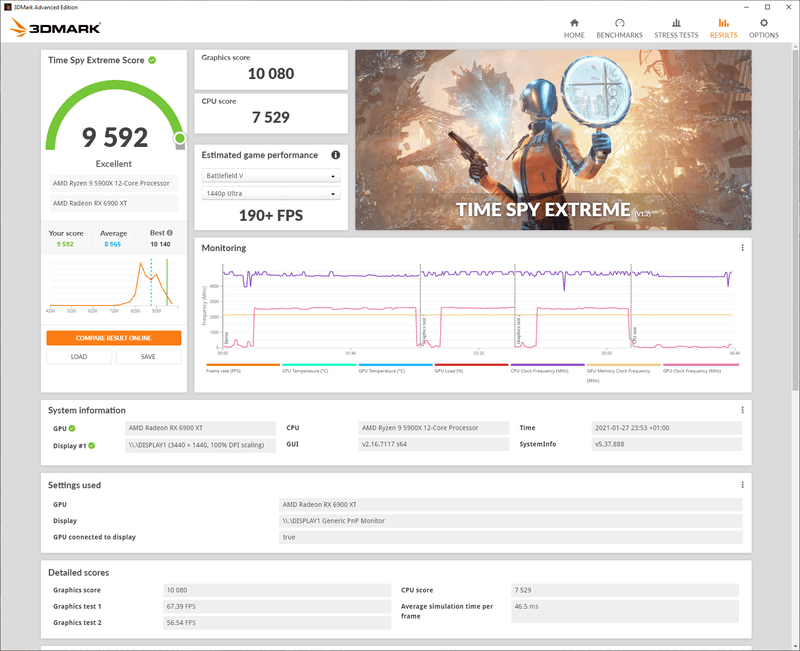Select the Results tab
The height and width of the screenshot is (651, 800).
723,29
